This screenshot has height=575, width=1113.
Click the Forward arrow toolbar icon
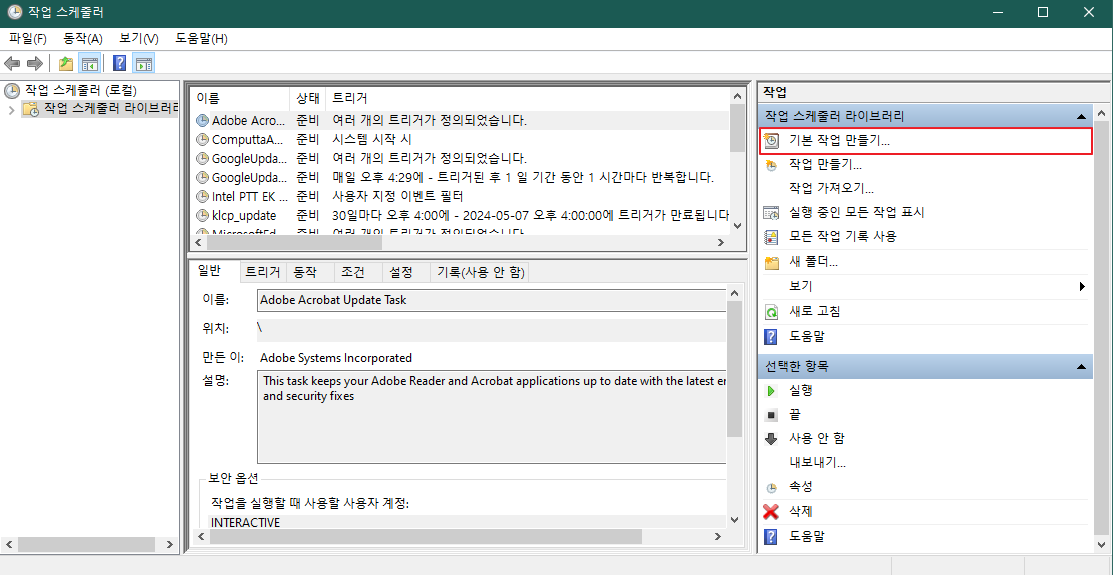[x=35, y=64]
